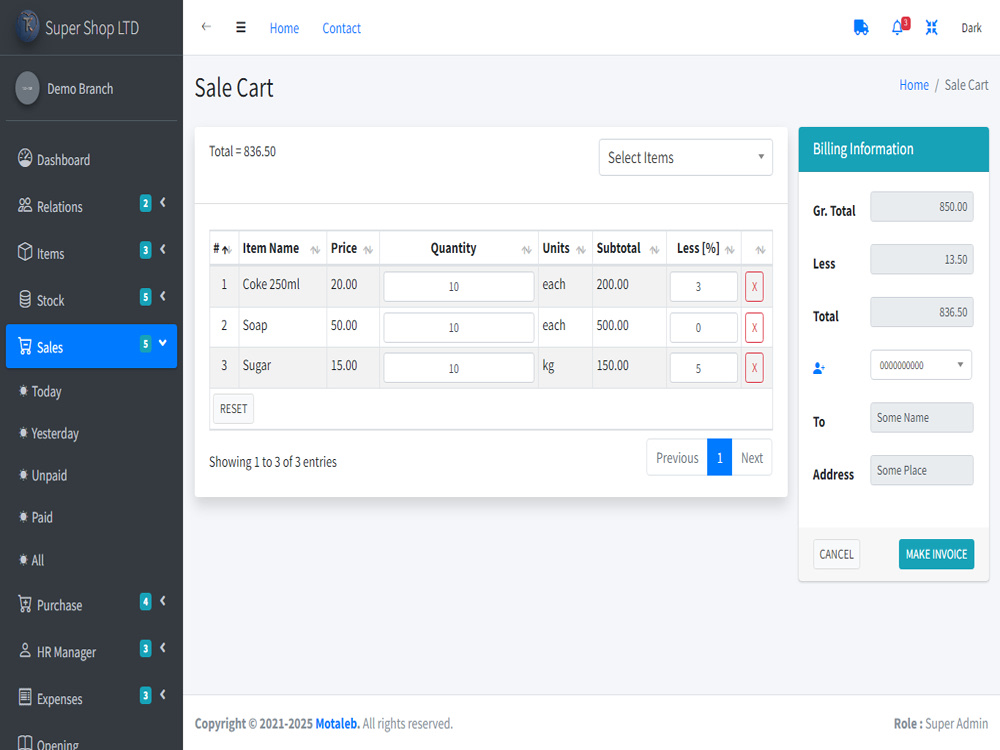
Task: Go to the Previous table page
Action: point(677,457)
